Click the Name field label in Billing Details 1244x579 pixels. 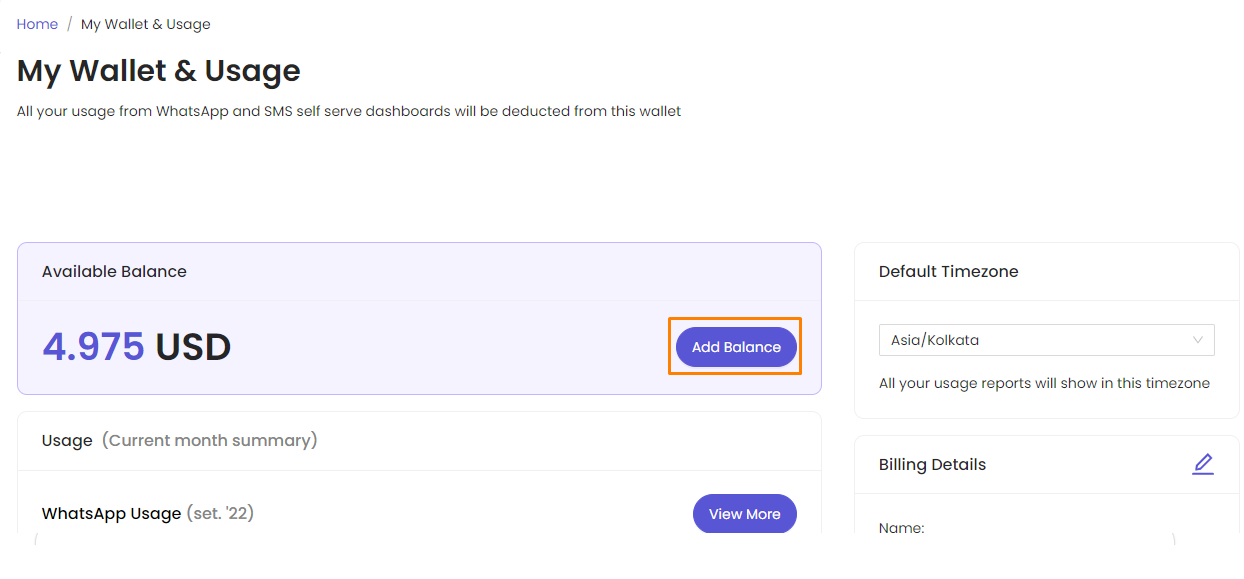click(x=901, y=528)
